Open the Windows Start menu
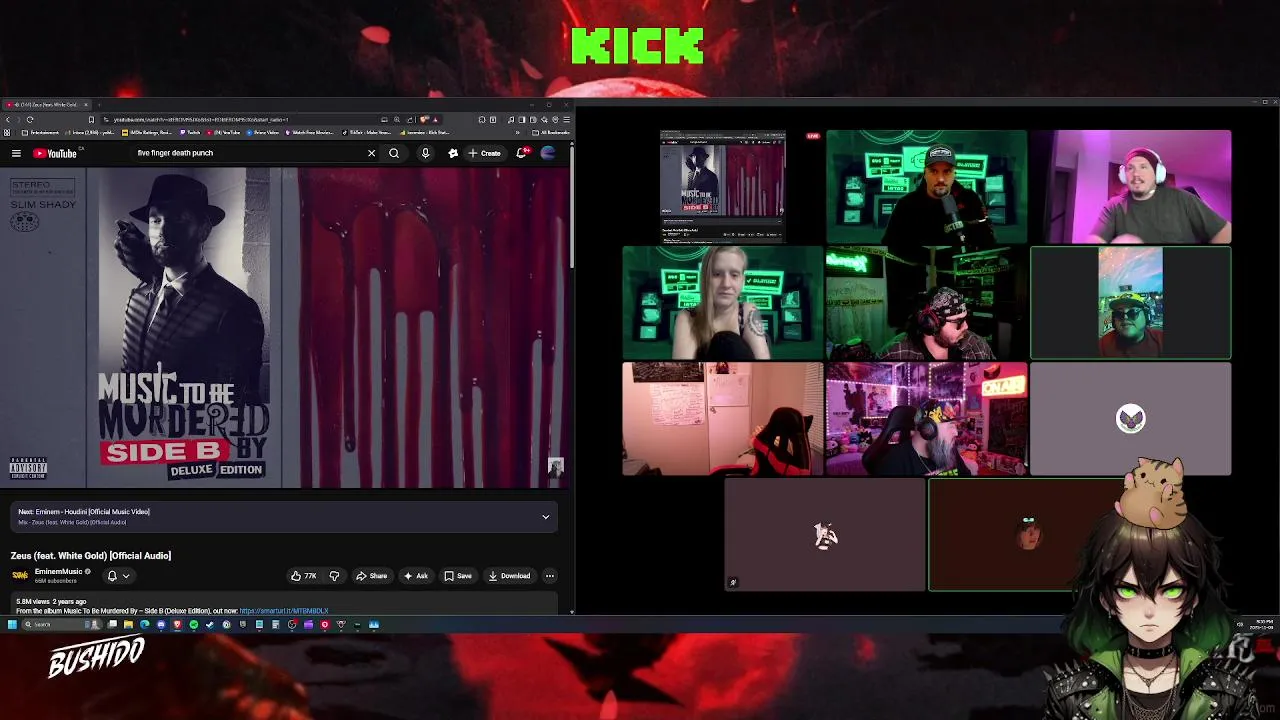Screen dimensions: 1280x720 pos(12,625)
